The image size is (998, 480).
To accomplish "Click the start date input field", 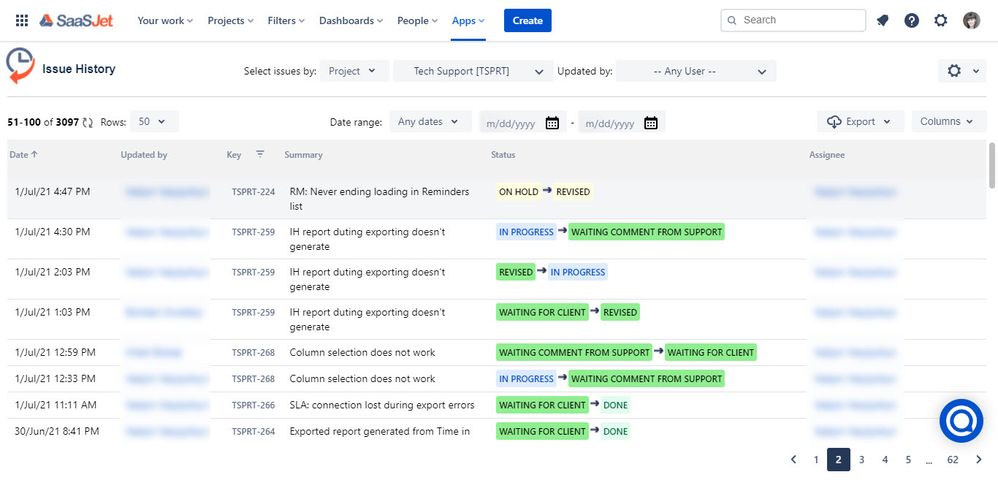I will coord(511,123).
